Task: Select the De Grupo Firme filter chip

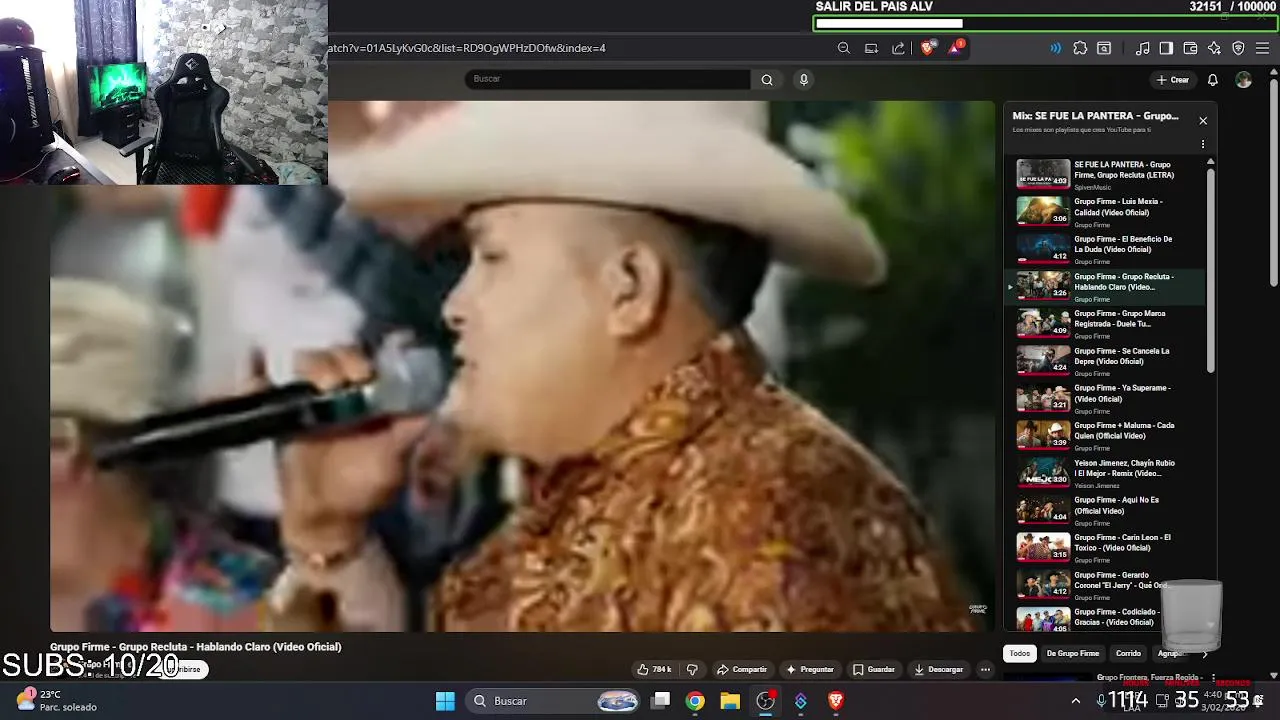Action: (x=1073, y=653)
